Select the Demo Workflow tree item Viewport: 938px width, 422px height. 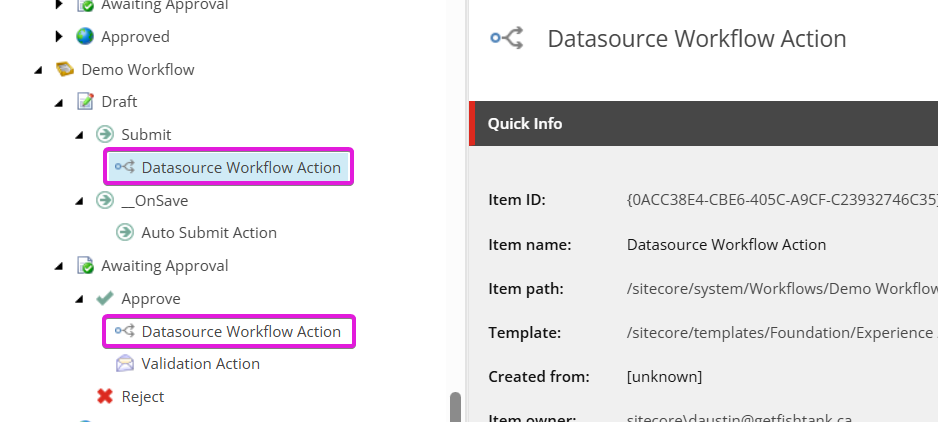(138, 69)
